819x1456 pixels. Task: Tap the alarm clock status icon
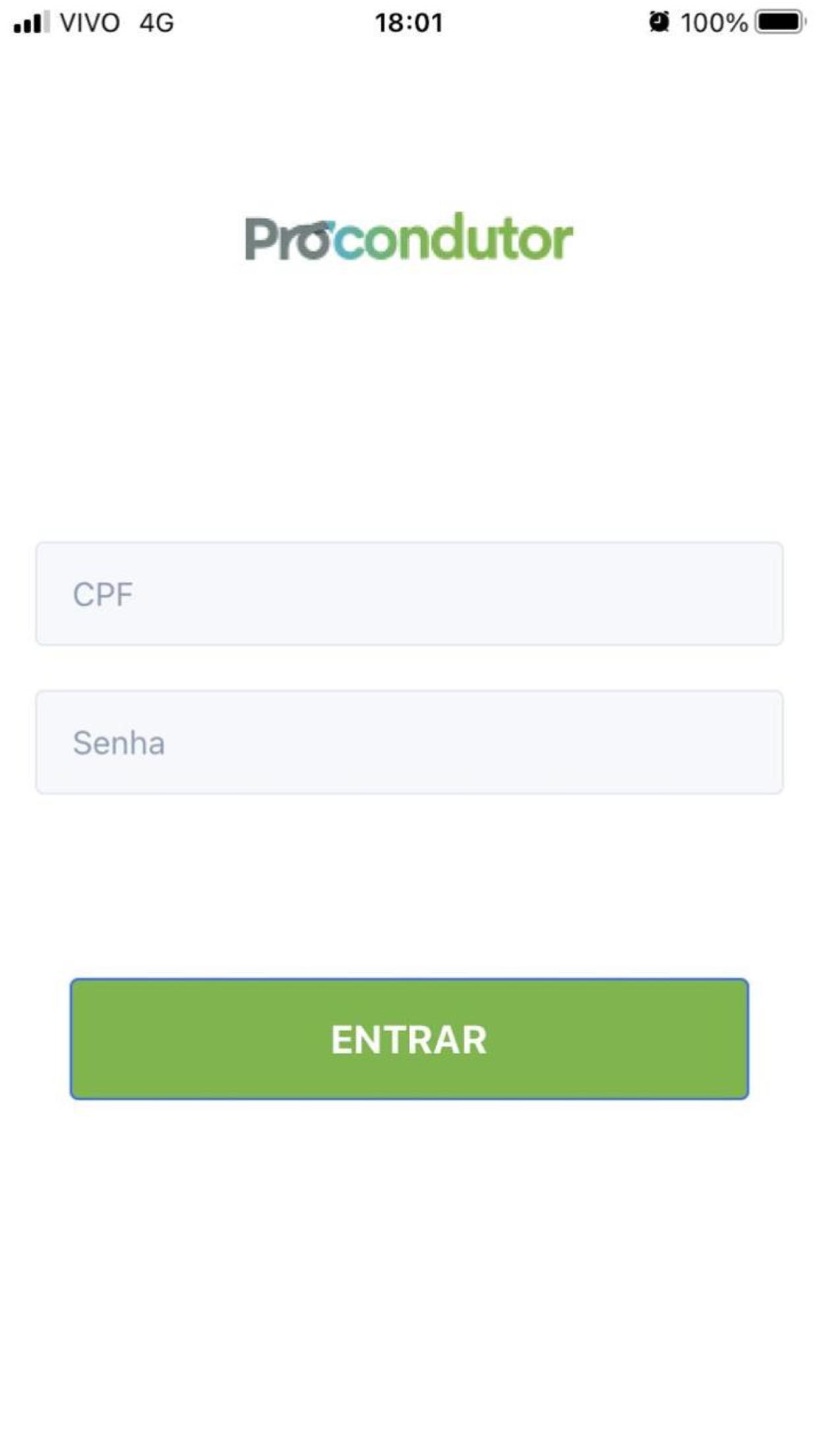(658, 22)
